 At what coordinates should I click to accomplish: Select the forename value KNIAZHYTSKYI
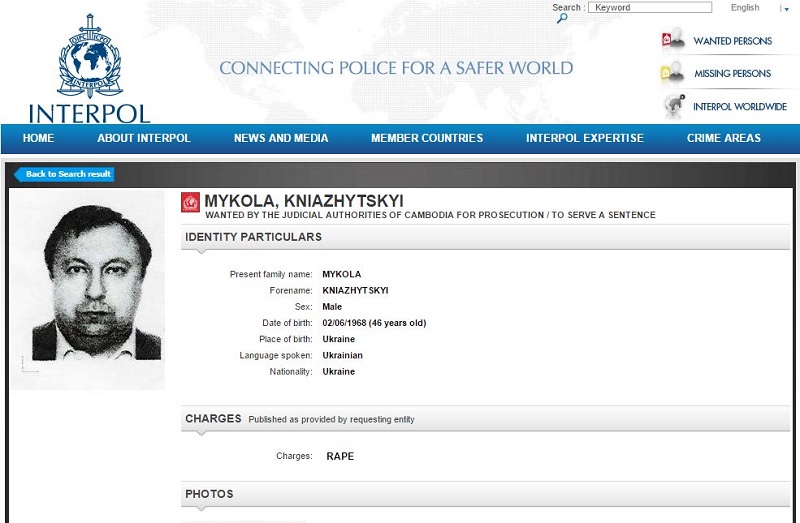355,290
